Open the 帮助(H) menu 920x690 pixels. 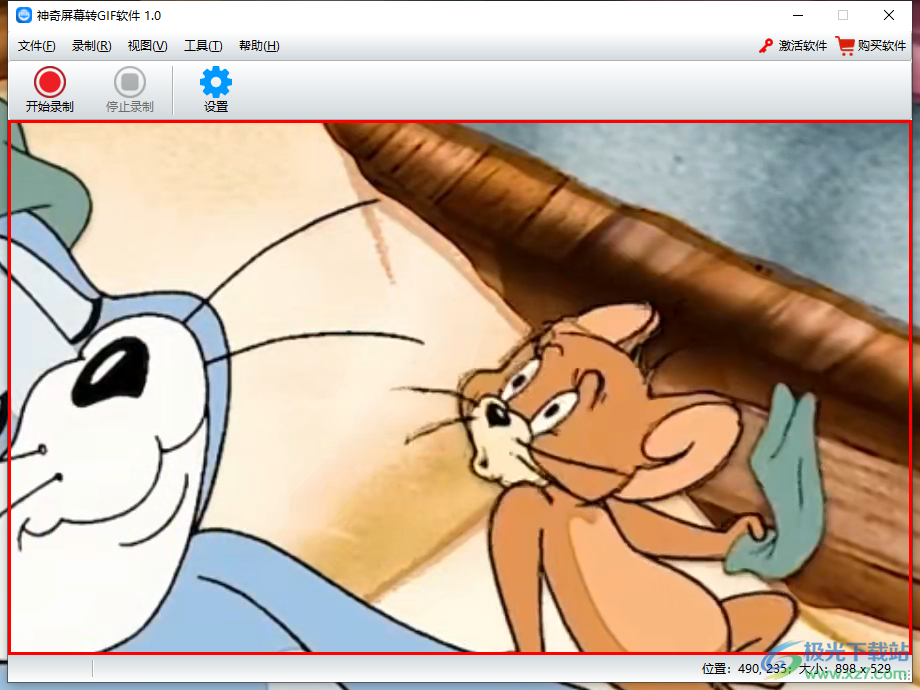[259, 46]
